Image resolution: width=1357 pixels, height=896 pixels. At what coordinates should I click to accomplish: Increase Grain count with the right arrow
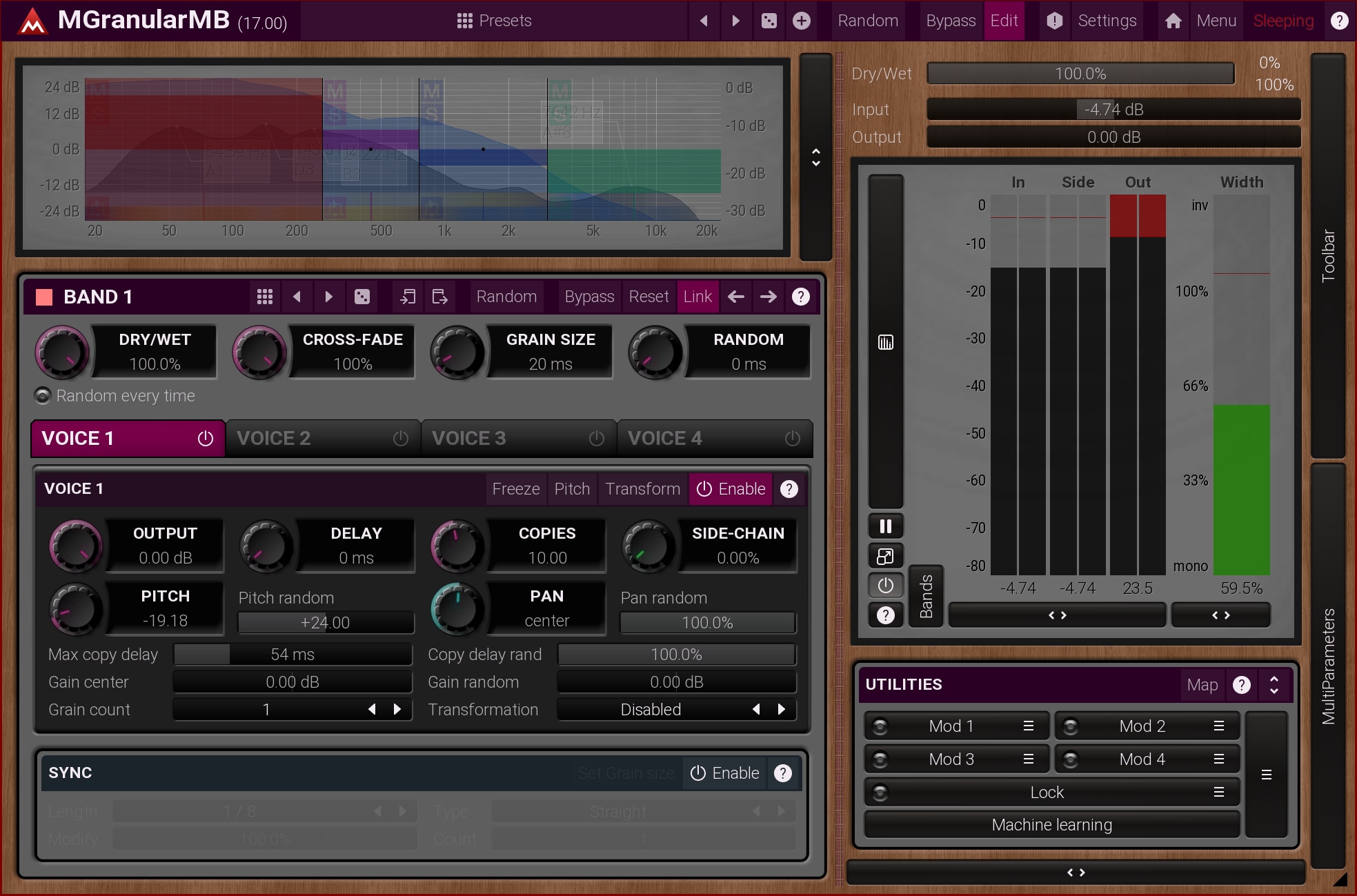click(x=397, y=709)
